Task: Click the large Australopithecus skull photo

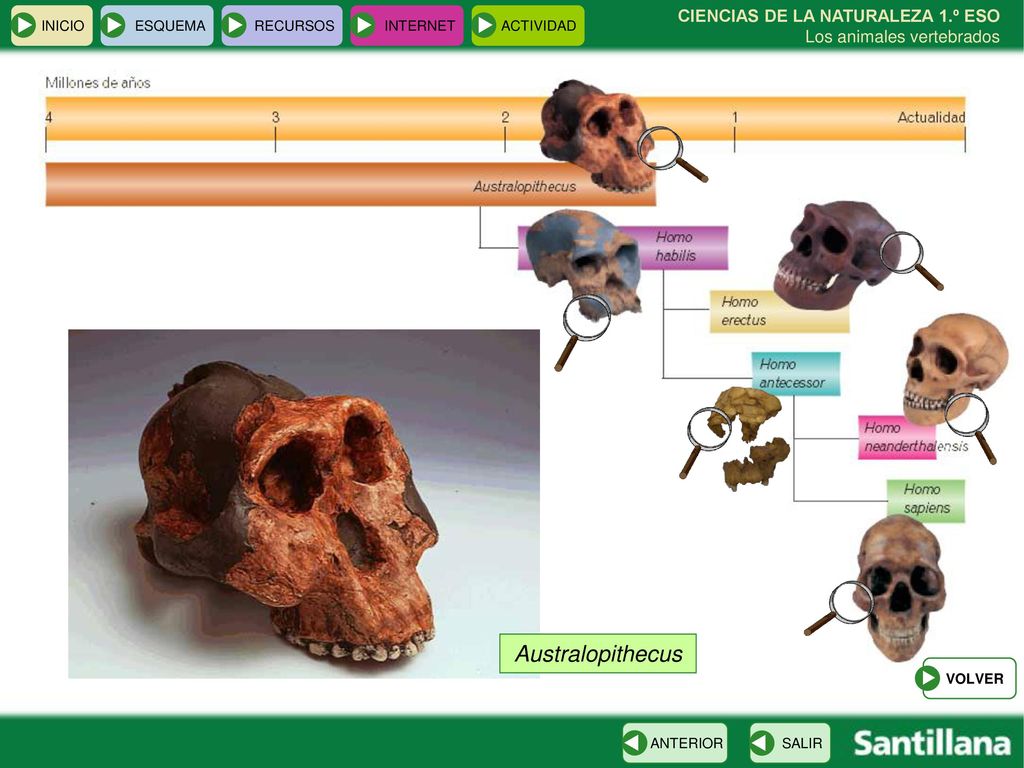Action: 304,504
